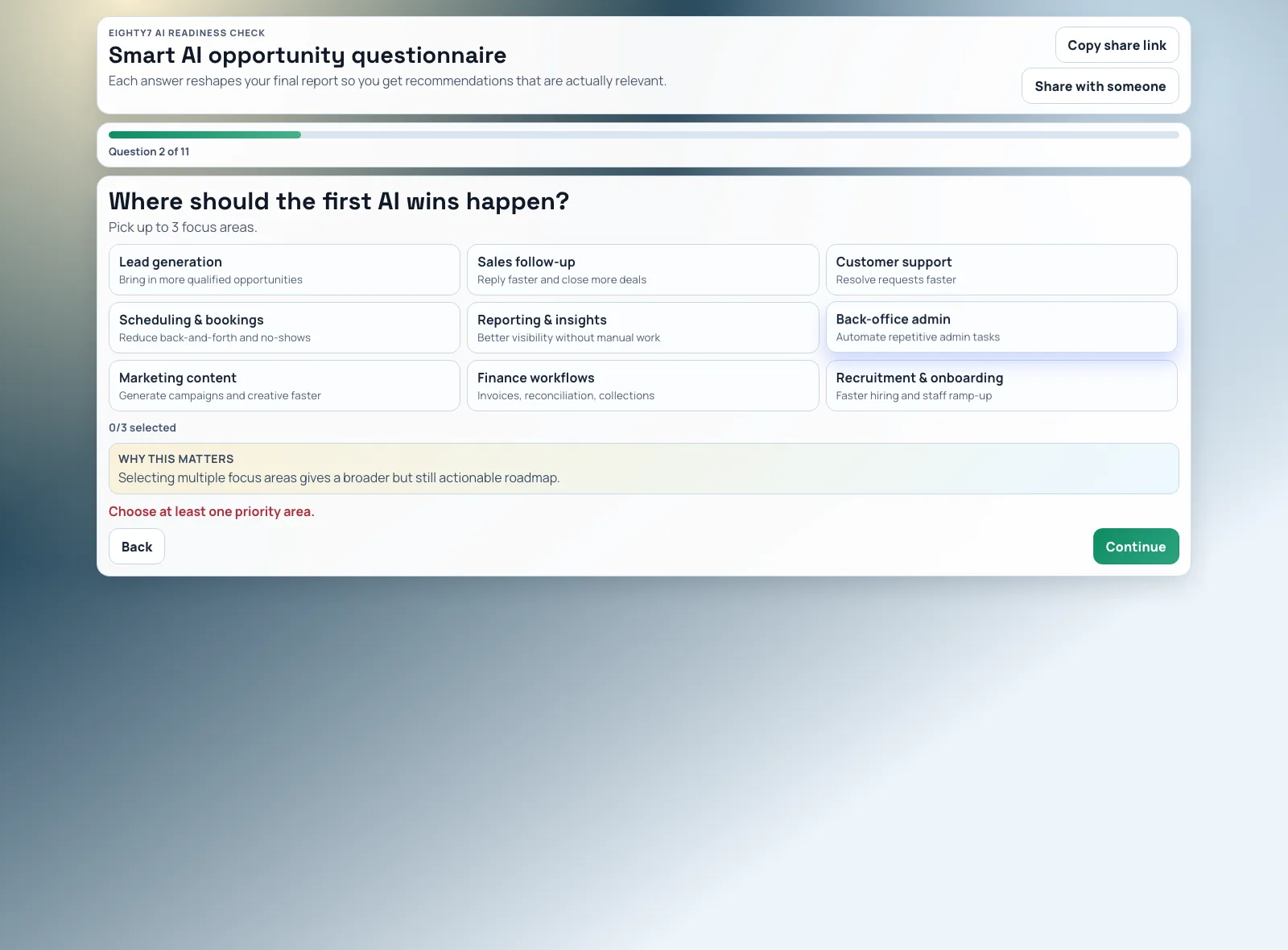Select the Finance workflows option
This screenshot has height=950, width=1288.
[642, 386]
